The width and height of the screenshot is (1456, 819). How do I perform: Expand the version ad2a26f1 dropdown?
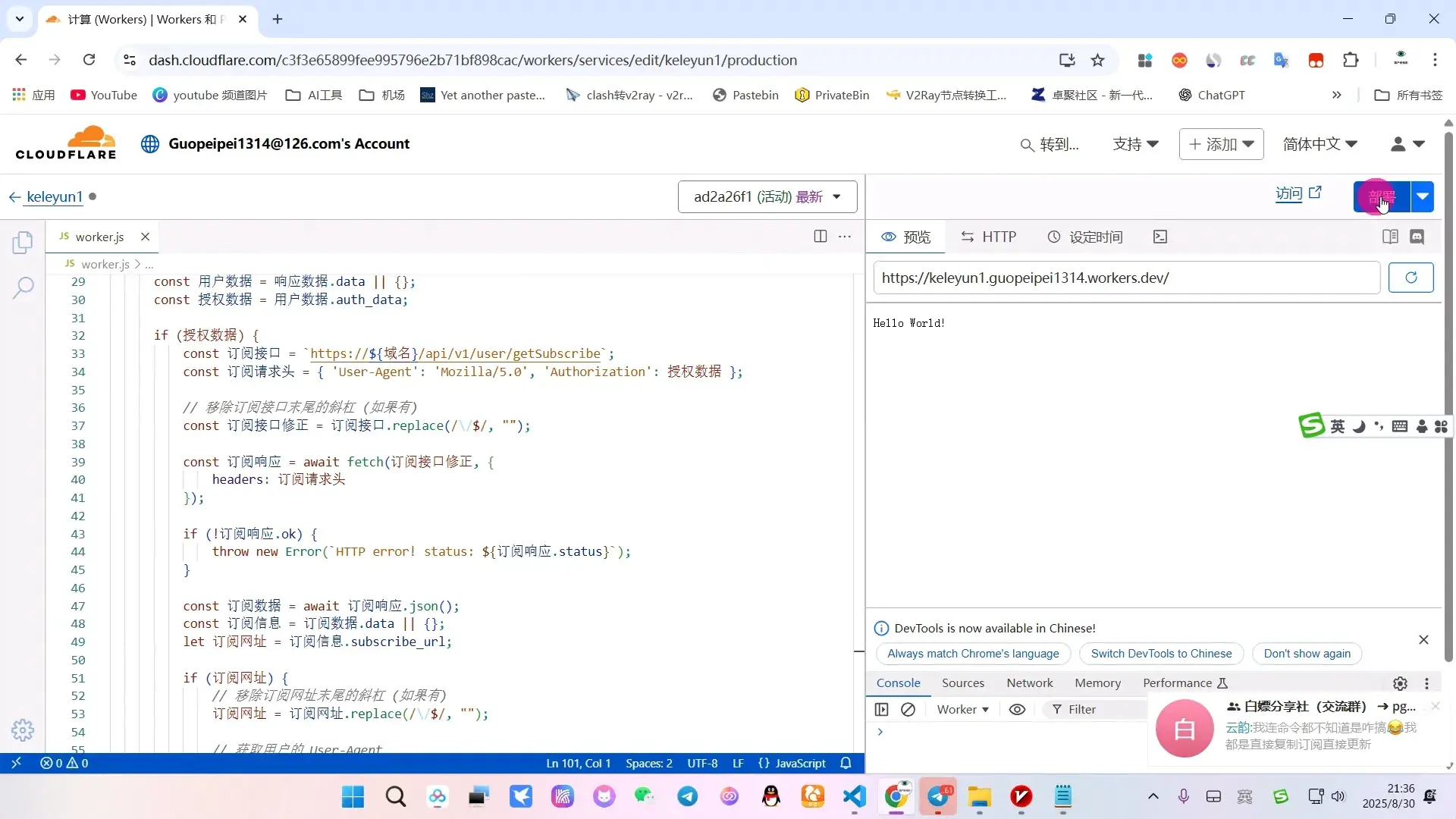tap(767, 196)
